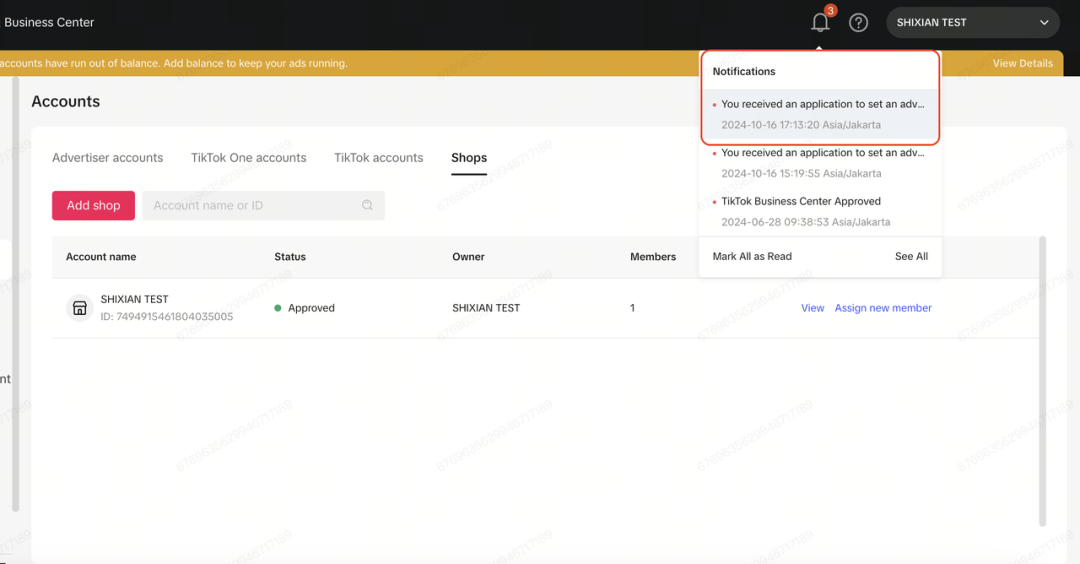Image resolution: width=1080 pixels, height=564 pixels.
Task: Select the TikTok accounts tab
Action: coord(378,158)
